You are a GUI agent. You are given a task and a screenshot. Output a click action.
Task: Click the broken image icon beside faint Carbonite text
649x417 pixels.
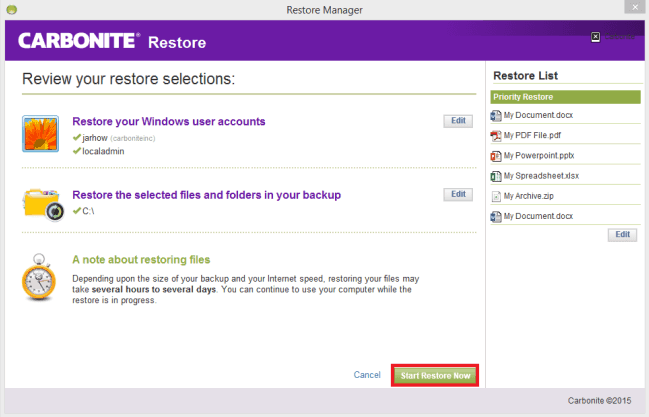pyautogui.click(x=595, y=37)
